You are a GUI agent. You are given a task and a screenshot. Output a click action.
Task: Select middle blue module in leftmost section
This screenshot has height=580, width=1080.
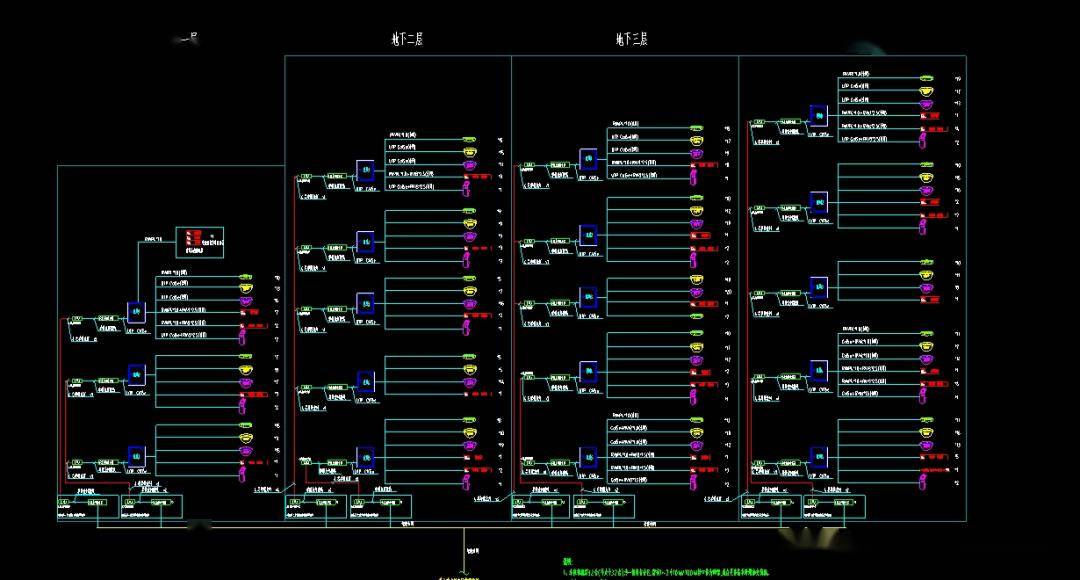coord(137,375)
